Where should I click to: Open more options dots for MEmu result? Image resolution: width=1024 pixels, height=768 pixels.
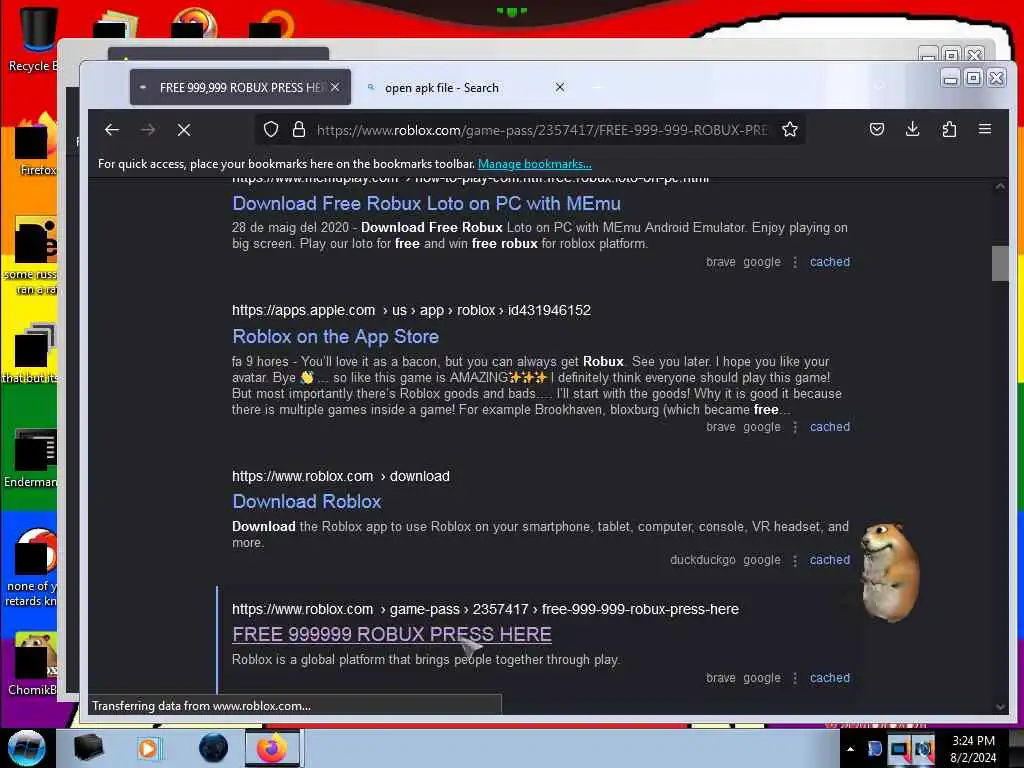pyautogui.click(x=795, y=262)
